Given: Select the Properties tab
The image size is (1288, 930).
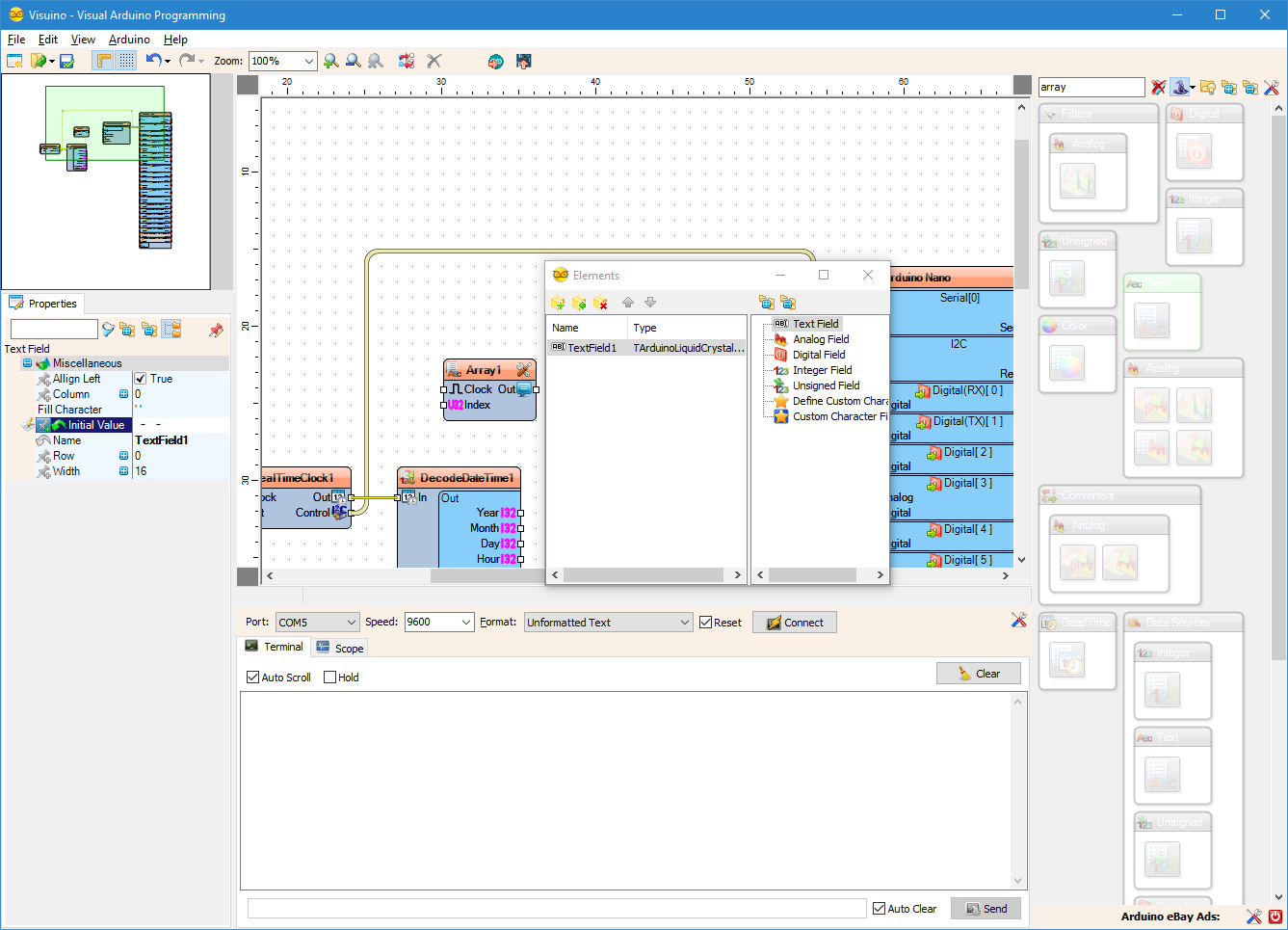Looking at the screenshot, I should tap(43, 304).
